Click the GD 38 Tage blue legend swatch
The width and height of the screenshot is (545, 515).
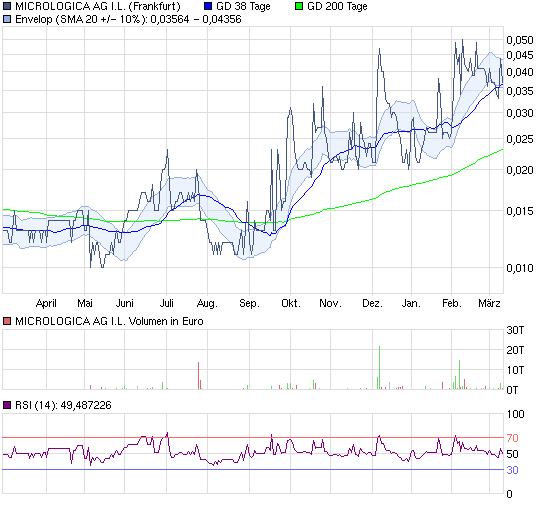[x=208, y=6]
